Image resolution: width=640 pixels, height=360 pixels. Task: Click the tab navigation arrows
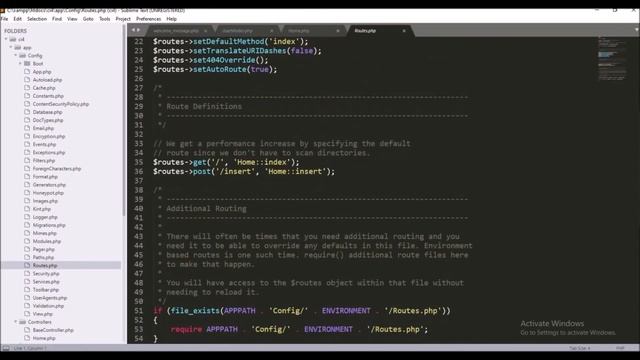(x=136, y=30)
